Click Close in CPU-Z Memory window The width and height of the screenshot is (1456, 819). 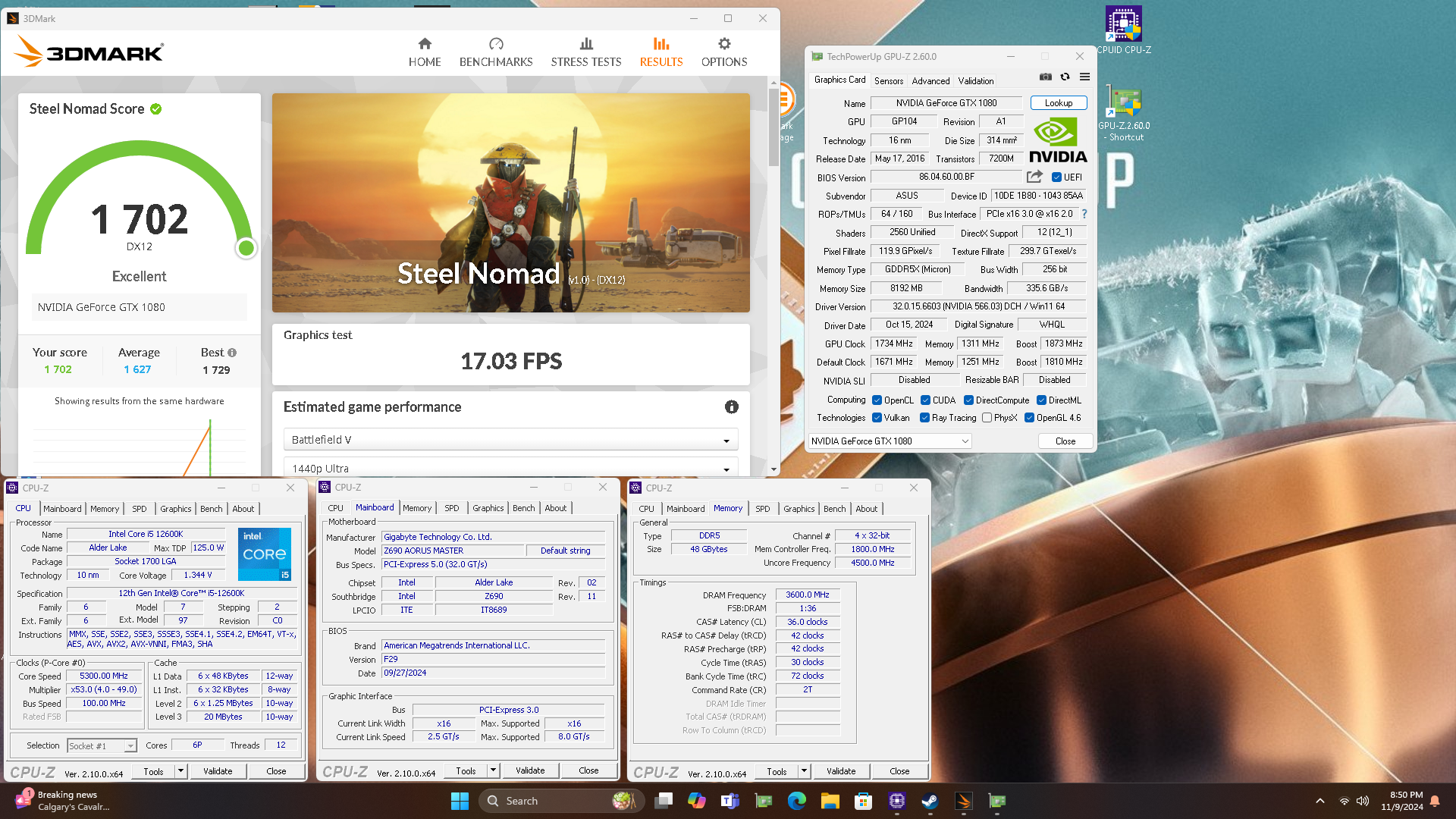[x=899, y=771]
